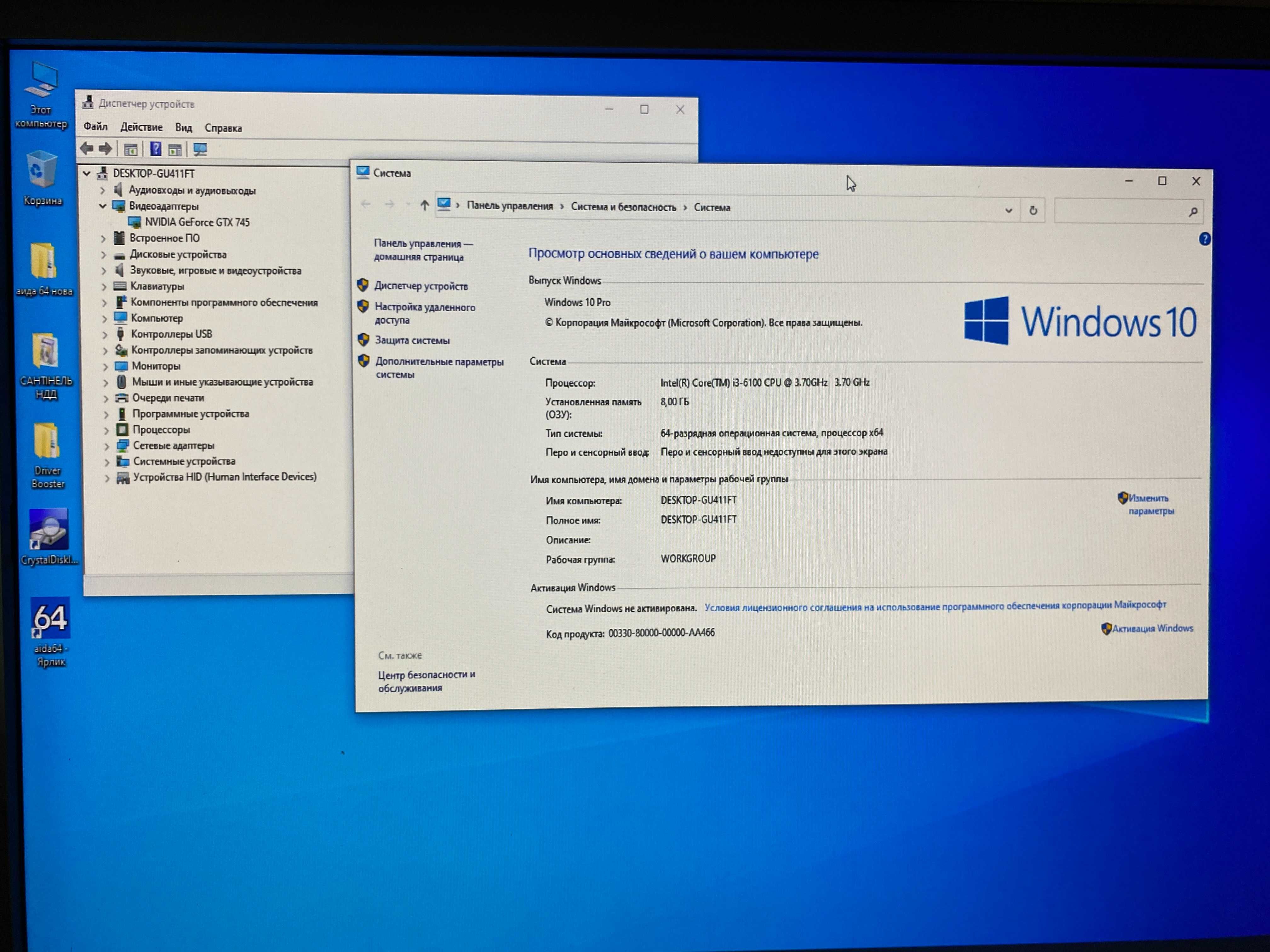Click show/hide console tree icon in Device Manager
The height and width of the screenshot is (952, 1270).
click(131, 149)
